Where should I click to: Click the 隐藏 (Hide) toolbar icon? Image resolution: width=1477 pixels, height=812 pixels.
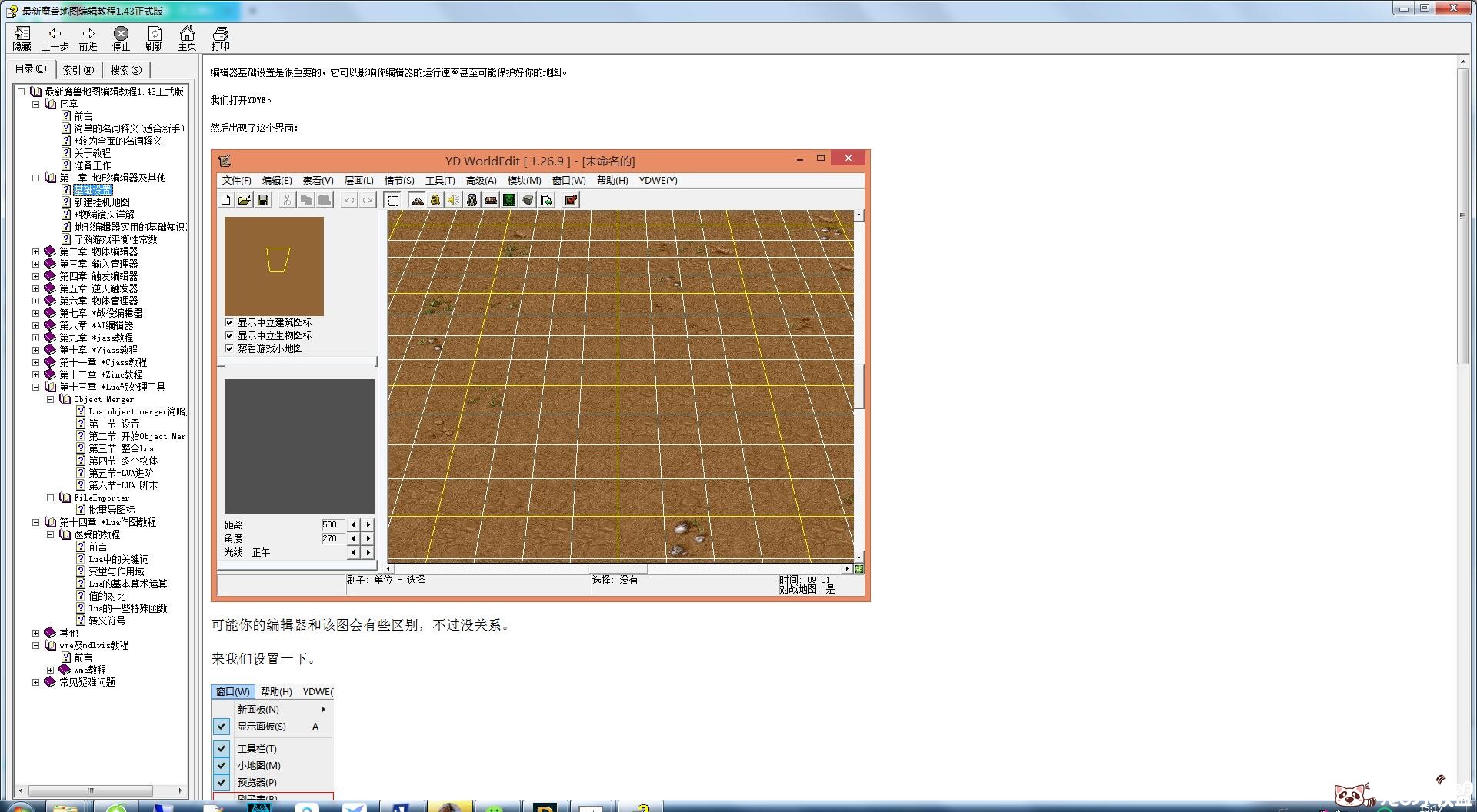(x=22, y=38)
